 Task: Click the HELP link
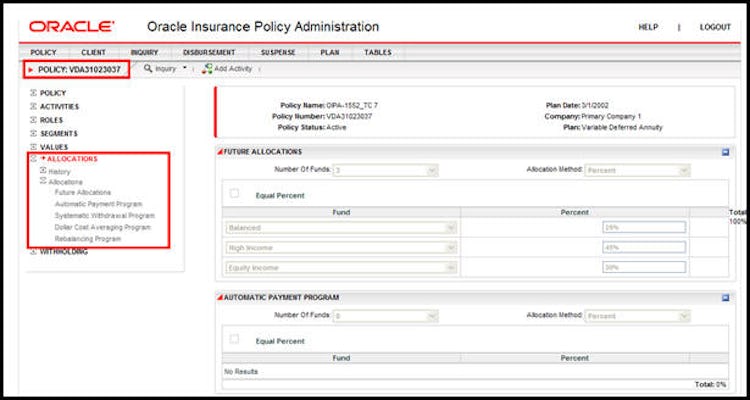tap(648, 27)
